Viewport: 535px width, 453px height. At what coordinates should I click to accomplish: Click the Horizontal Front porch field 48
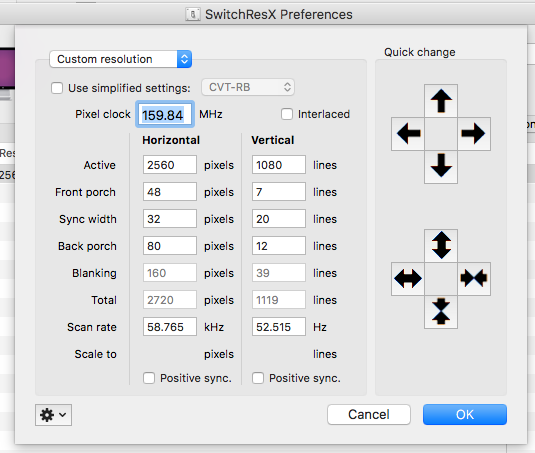(x=170, y=192)
